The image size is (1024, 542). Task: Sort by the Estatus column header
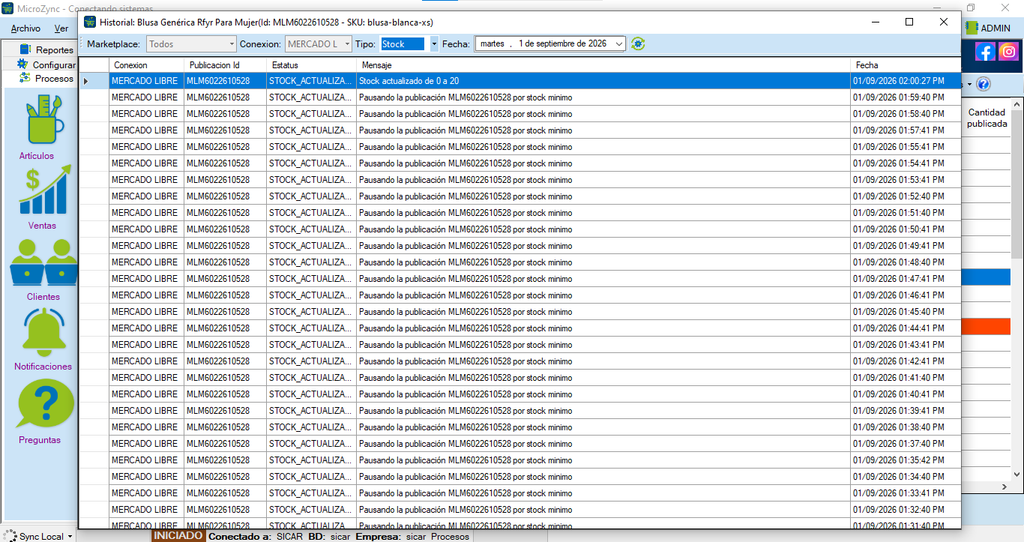point(312,65)
